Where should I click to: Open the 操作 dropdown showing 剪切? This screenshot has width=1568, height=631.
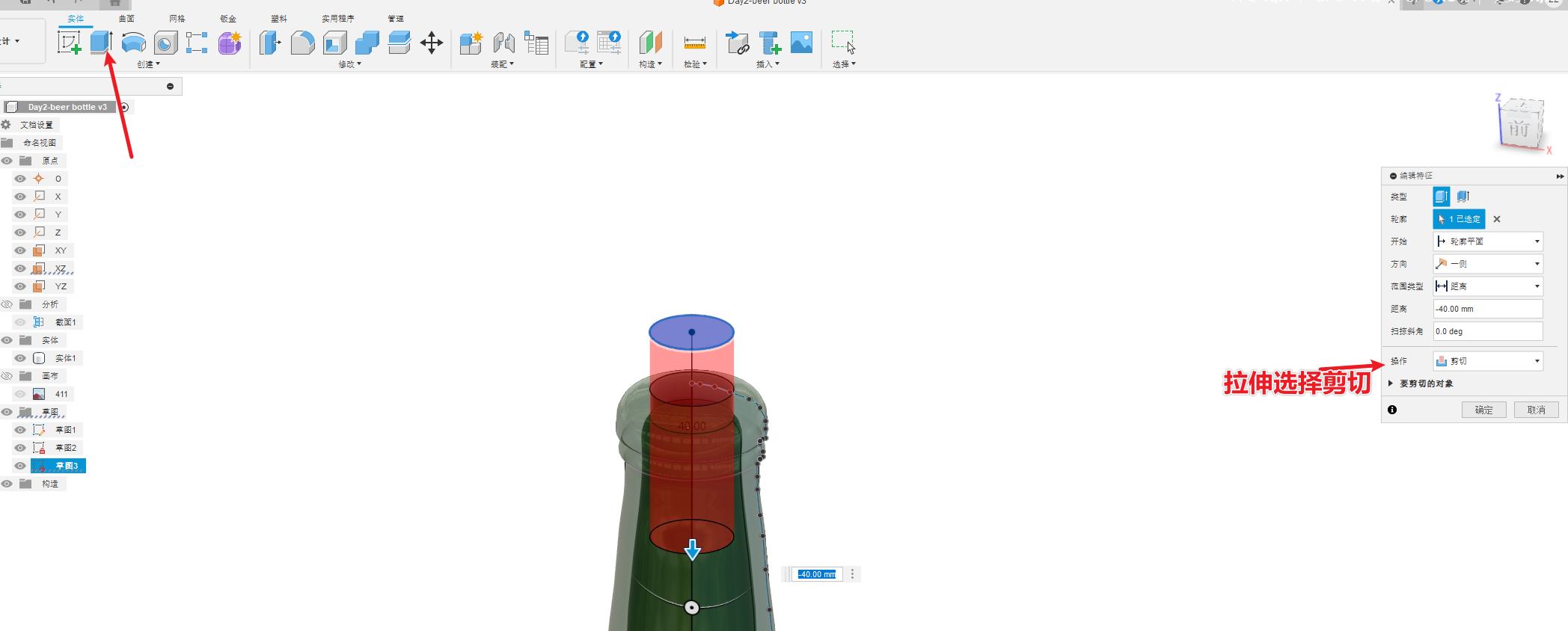click(x=1487, y=361)
